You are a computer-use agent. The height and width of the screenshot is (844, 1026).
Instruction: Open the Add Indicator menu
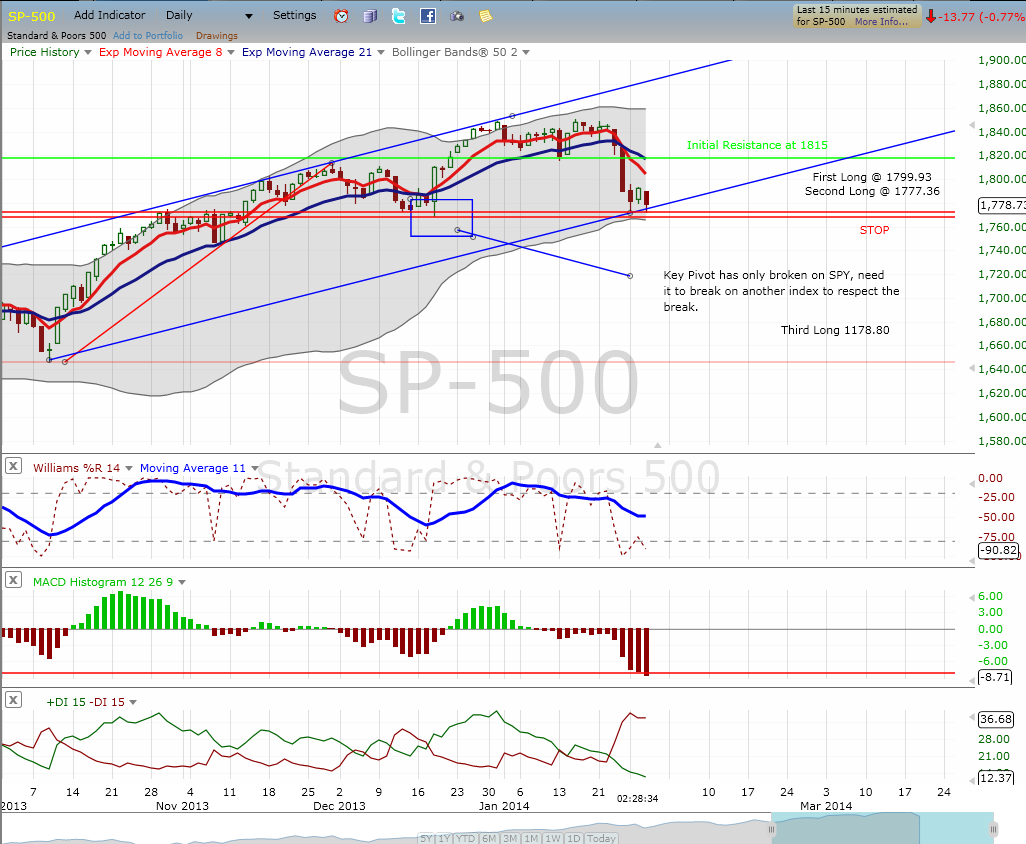point(109,15)
